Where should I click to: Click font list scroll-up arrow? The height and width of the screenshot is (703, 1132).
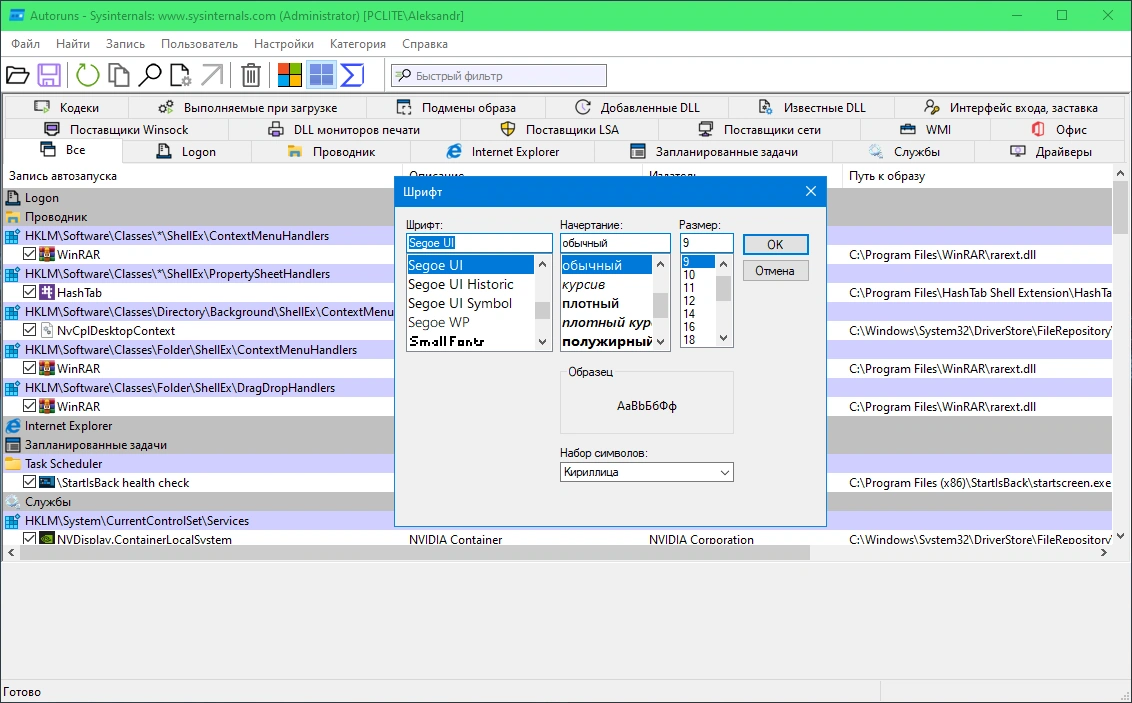[543, 264]
